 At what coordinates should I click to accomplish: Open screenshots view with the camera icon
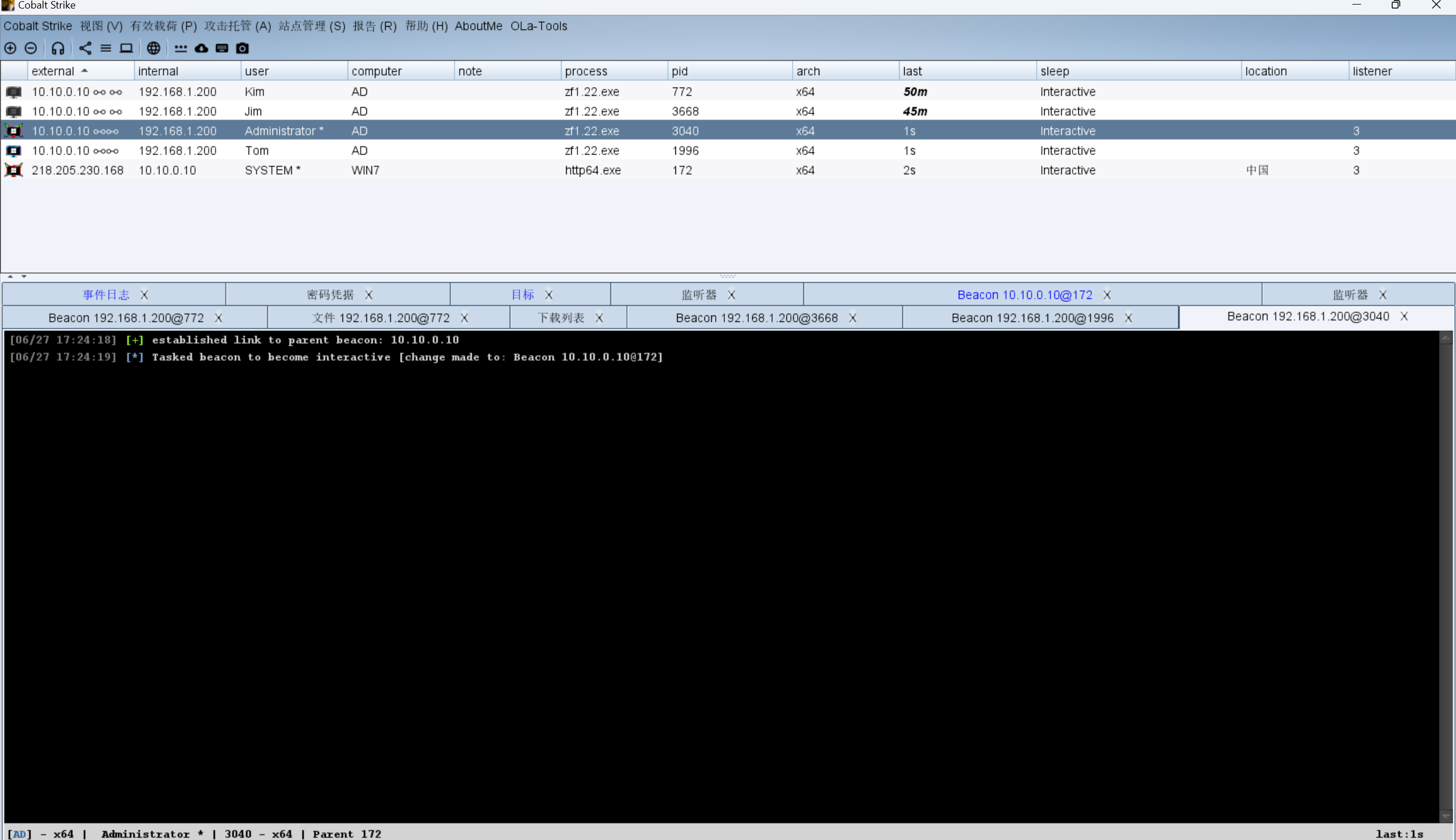pyautogui.click(x=243, y=48)
